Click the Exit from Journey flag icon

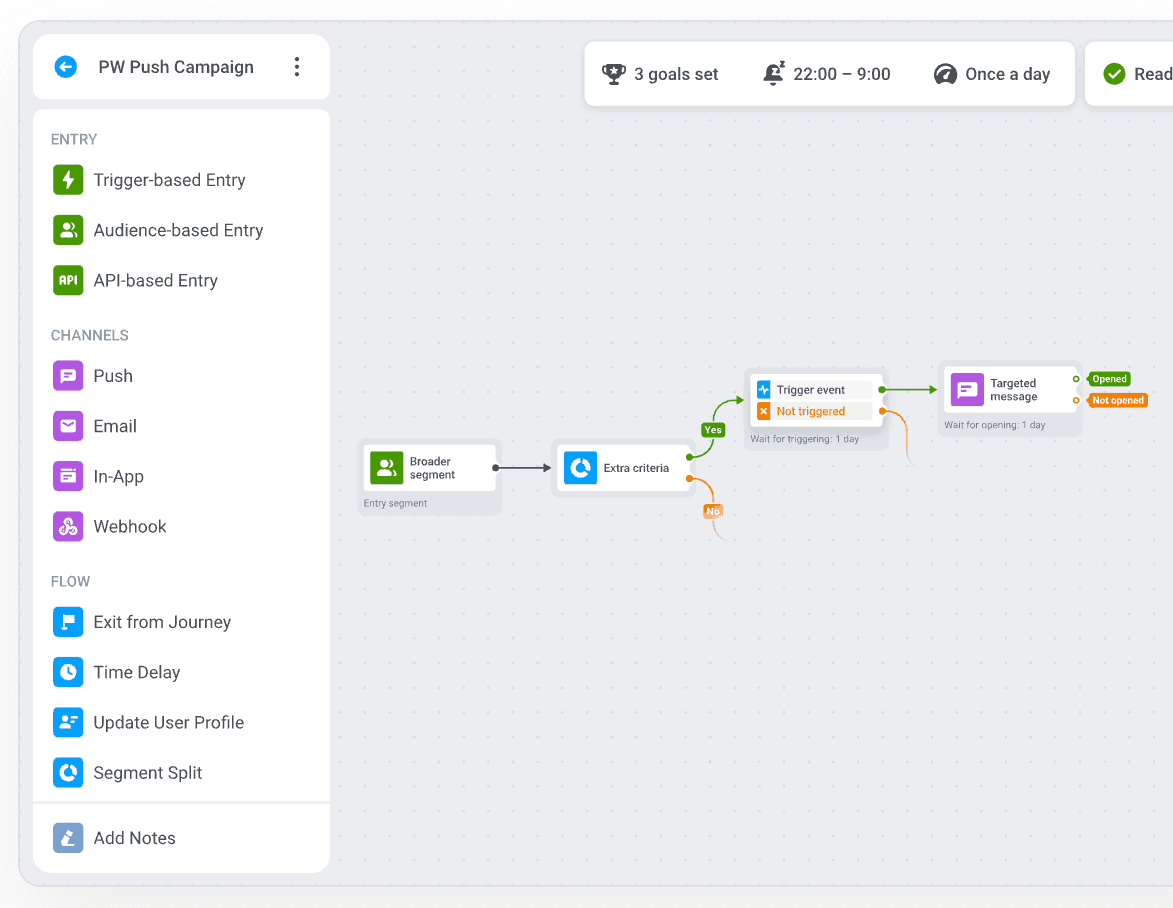pyautogui.click(x=68, y=622)
